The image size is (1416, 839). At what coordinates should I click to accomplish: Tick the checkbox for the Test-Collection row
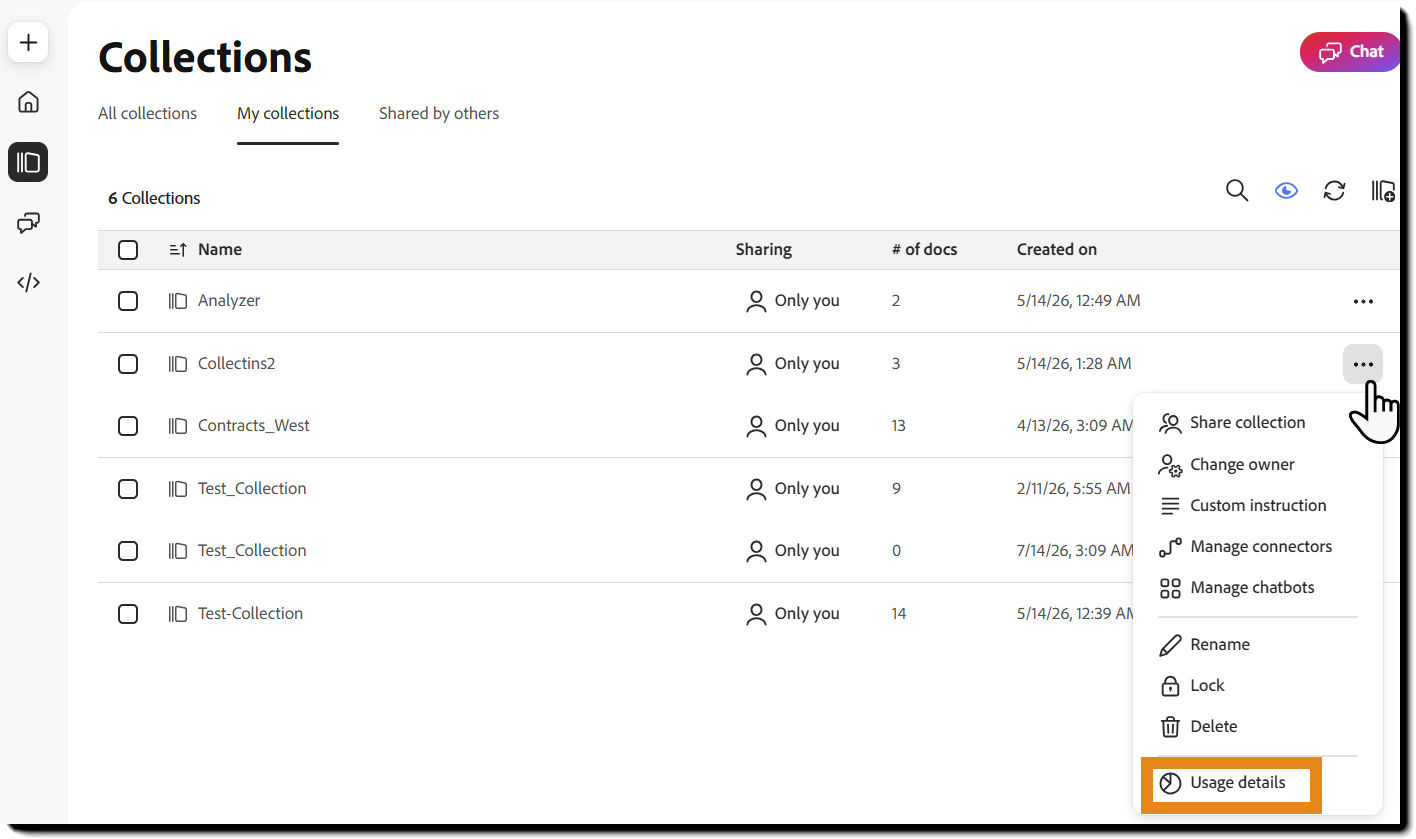coord(128,613)
